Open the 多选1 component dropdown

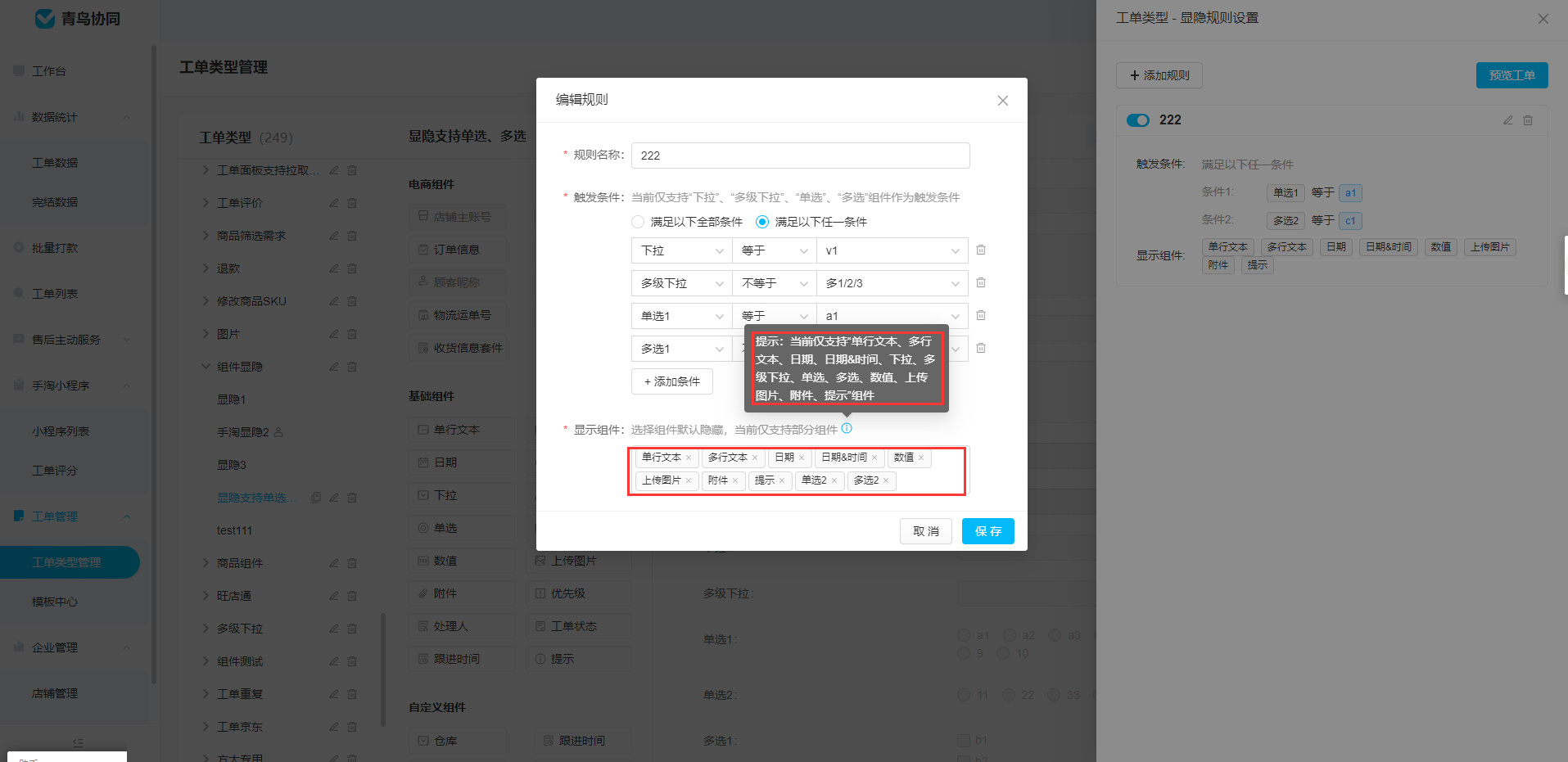coord(682,349)
